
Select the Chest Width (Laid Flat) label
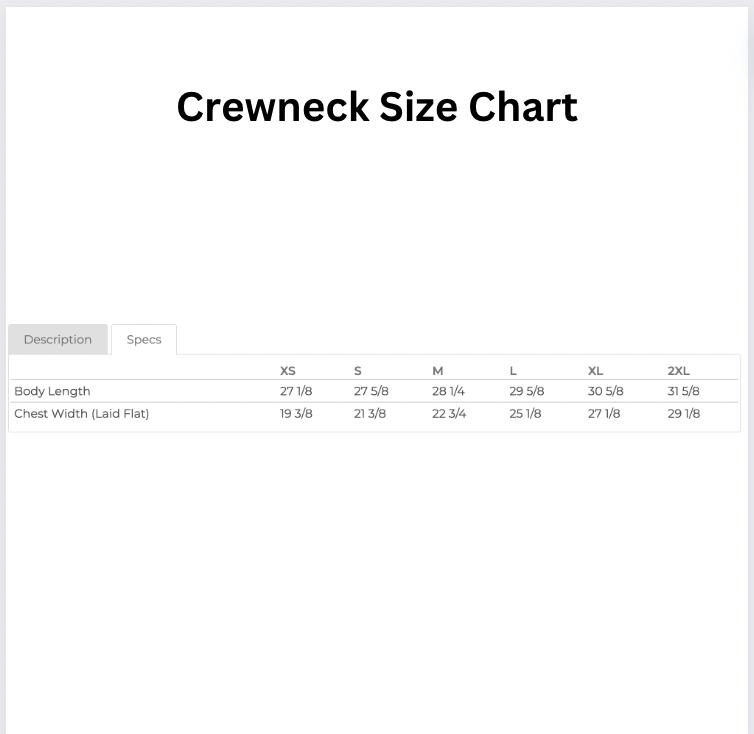coord(82,414)
